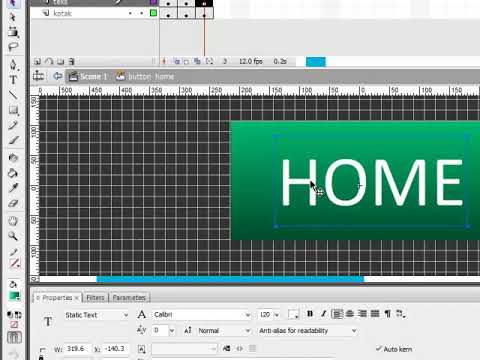The image size is (480, 360).
Task: Click the paragraph format options button
Action: coord(387,314)
